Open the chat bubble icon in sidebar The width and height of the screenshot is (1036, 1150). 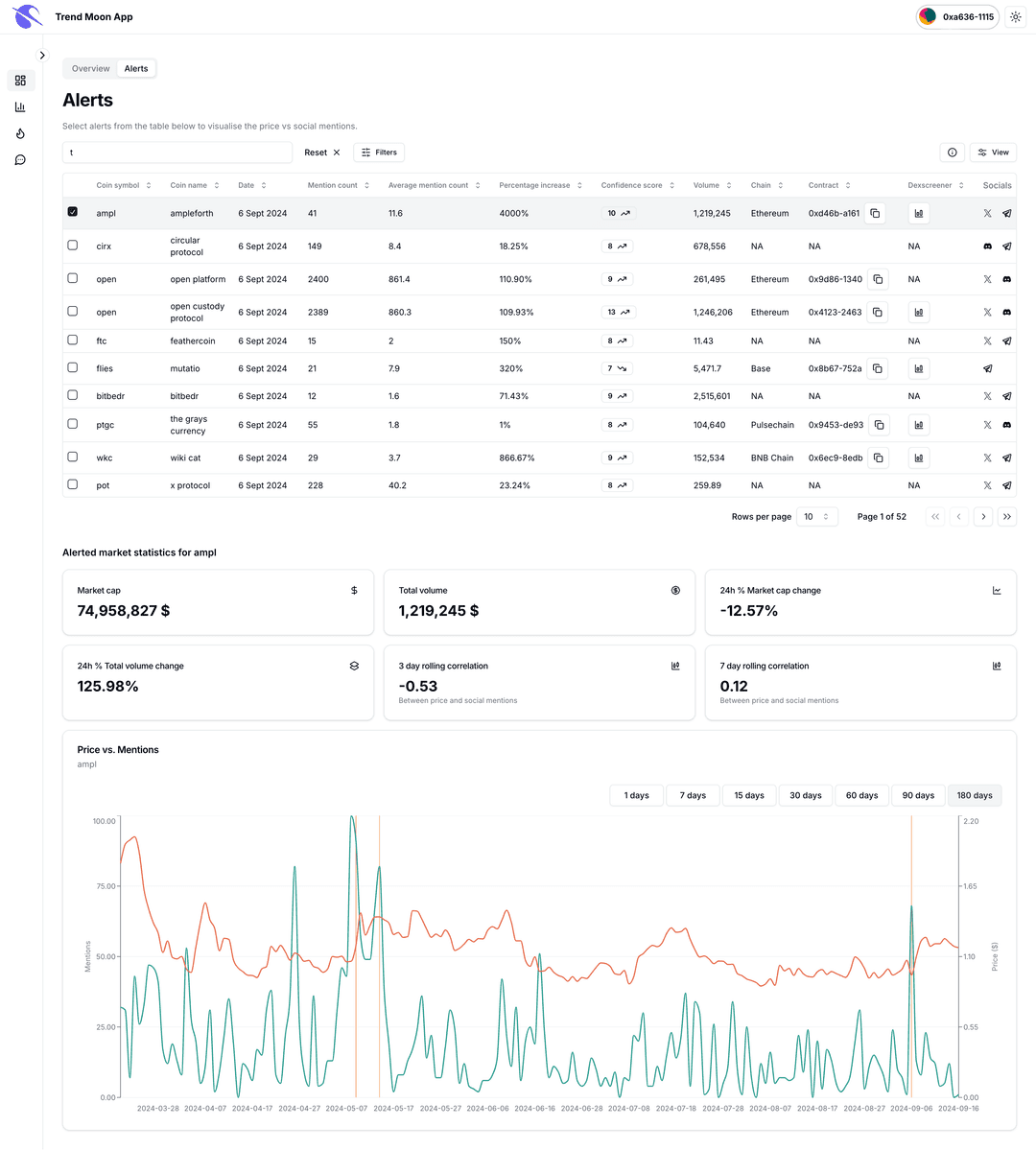pyautogui.click(x=20, y=160)
